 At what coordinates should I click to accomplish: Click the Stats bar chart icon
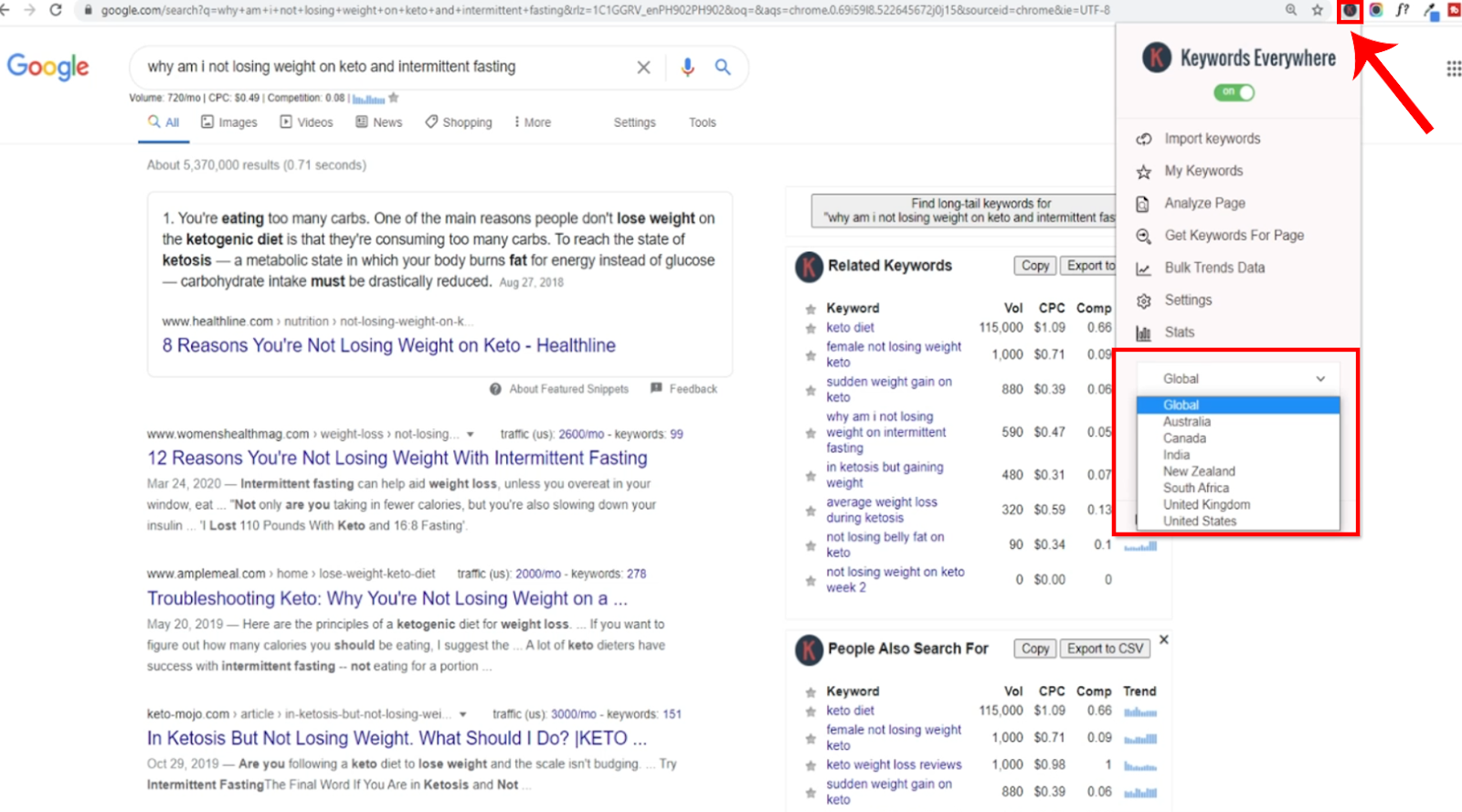pyautogui.click(x=1143, y=333)
